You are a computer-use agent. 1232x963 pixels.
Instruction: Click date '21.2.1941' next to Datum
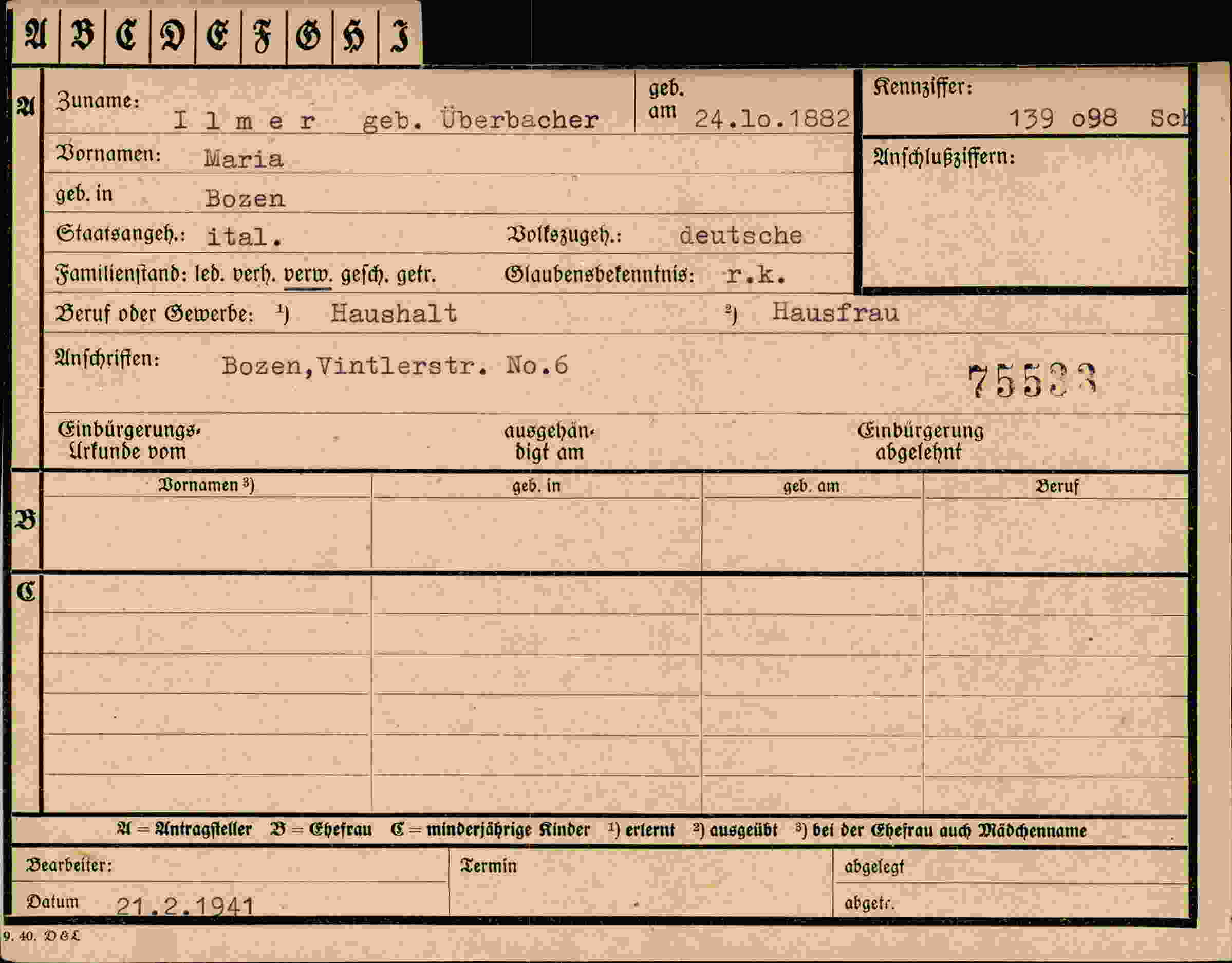pos(185,906)
